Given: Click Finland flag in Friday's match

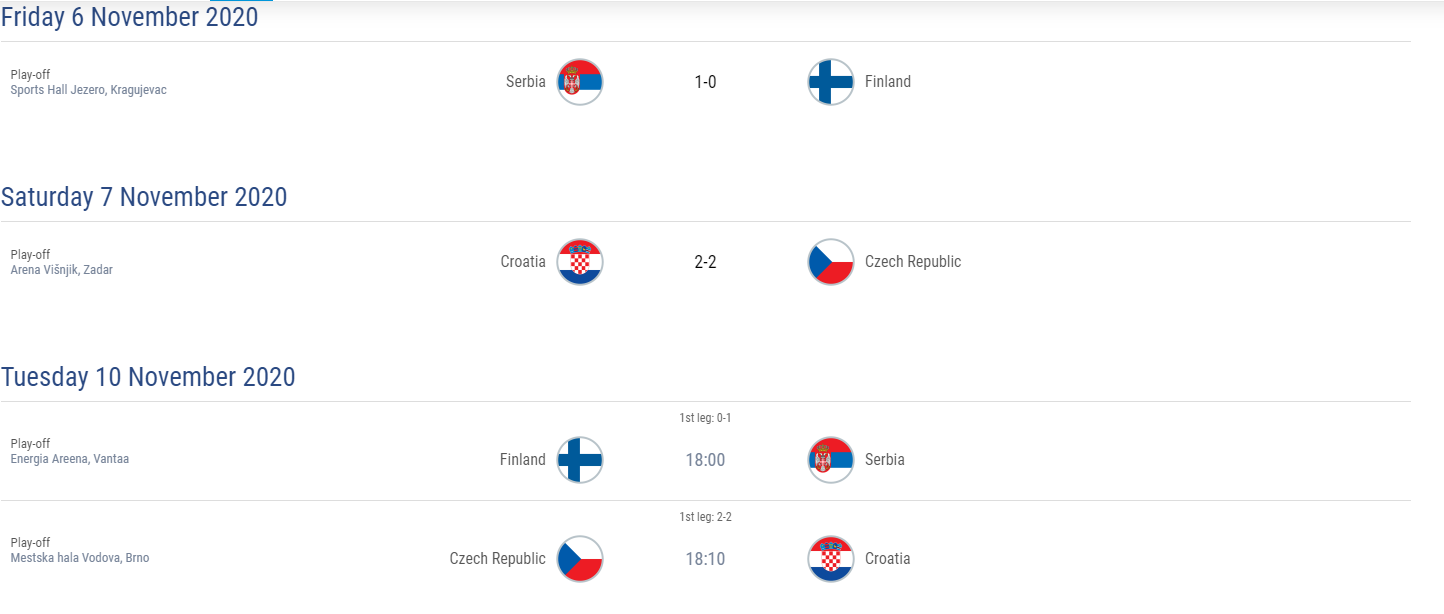Looking at the screenshot, I should coord(831,82).
